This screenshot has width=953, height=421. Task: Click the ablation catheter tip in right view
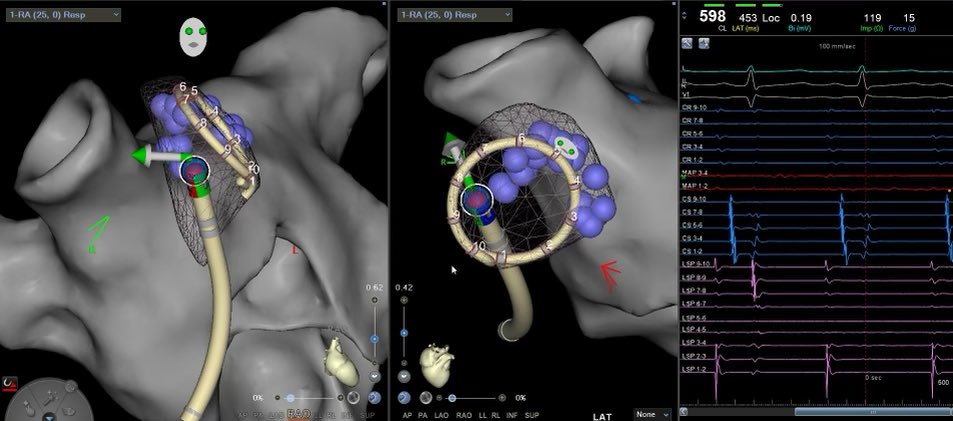coord(476,200)
